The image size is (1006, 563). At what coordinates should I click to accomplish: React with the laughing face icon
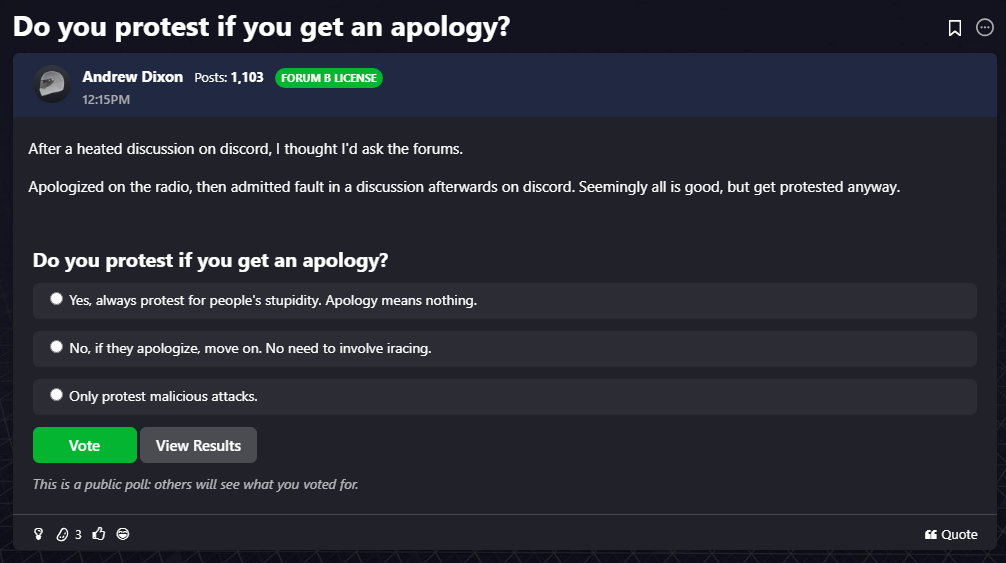(x=123, y=534)
